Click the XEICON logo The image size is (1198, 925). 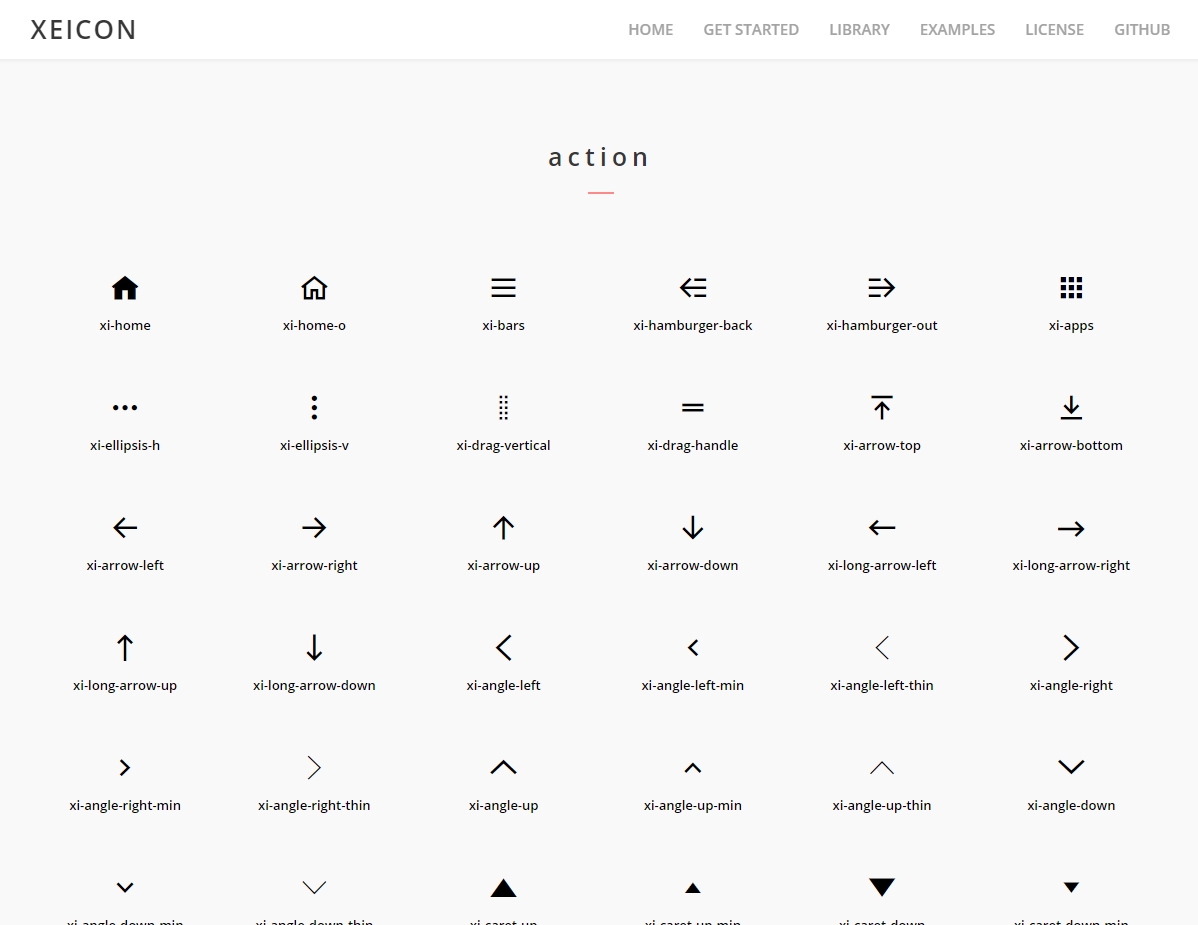83,30
